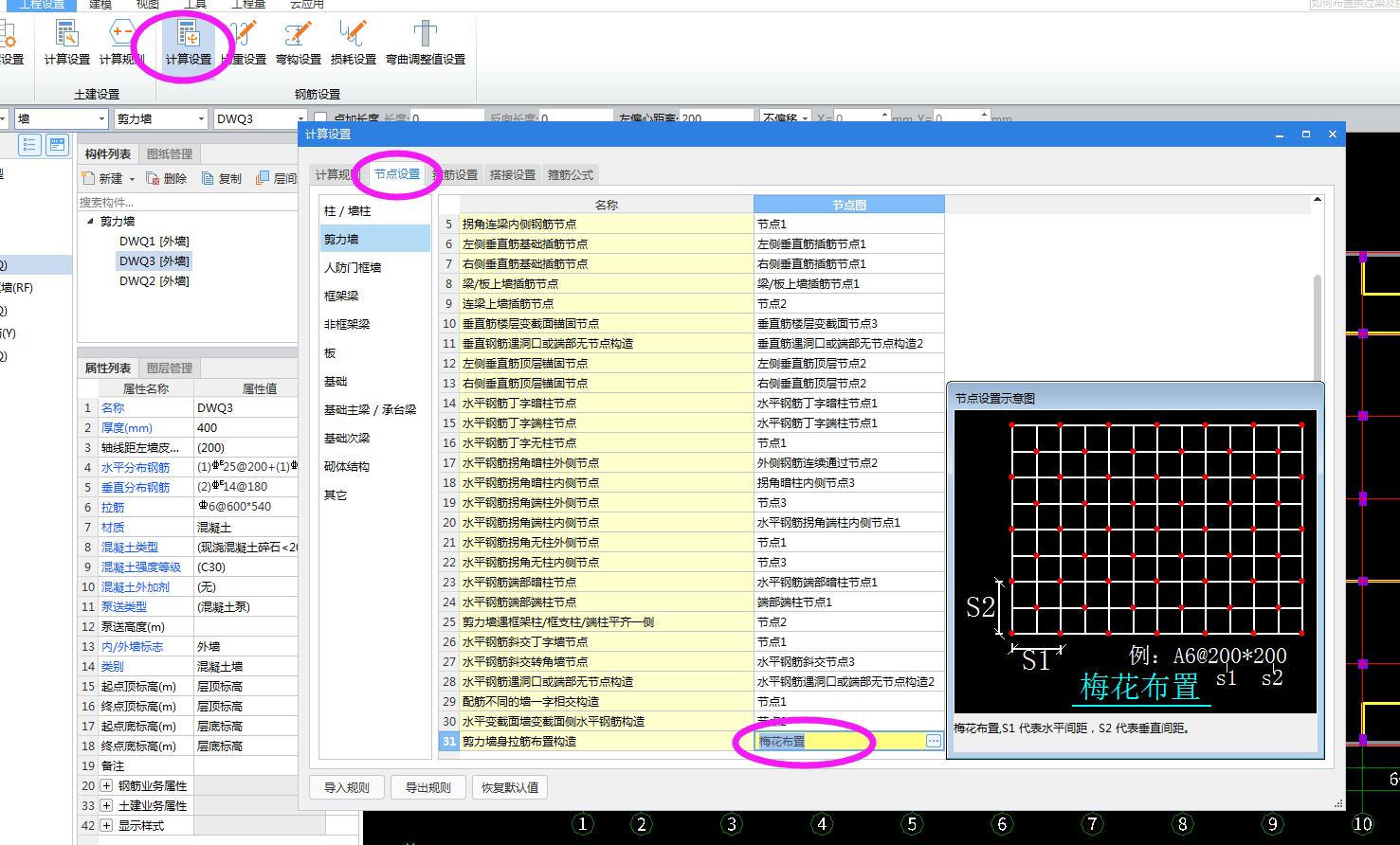
Task: Open the arrow next to 新建
Action: click(132, 179)
